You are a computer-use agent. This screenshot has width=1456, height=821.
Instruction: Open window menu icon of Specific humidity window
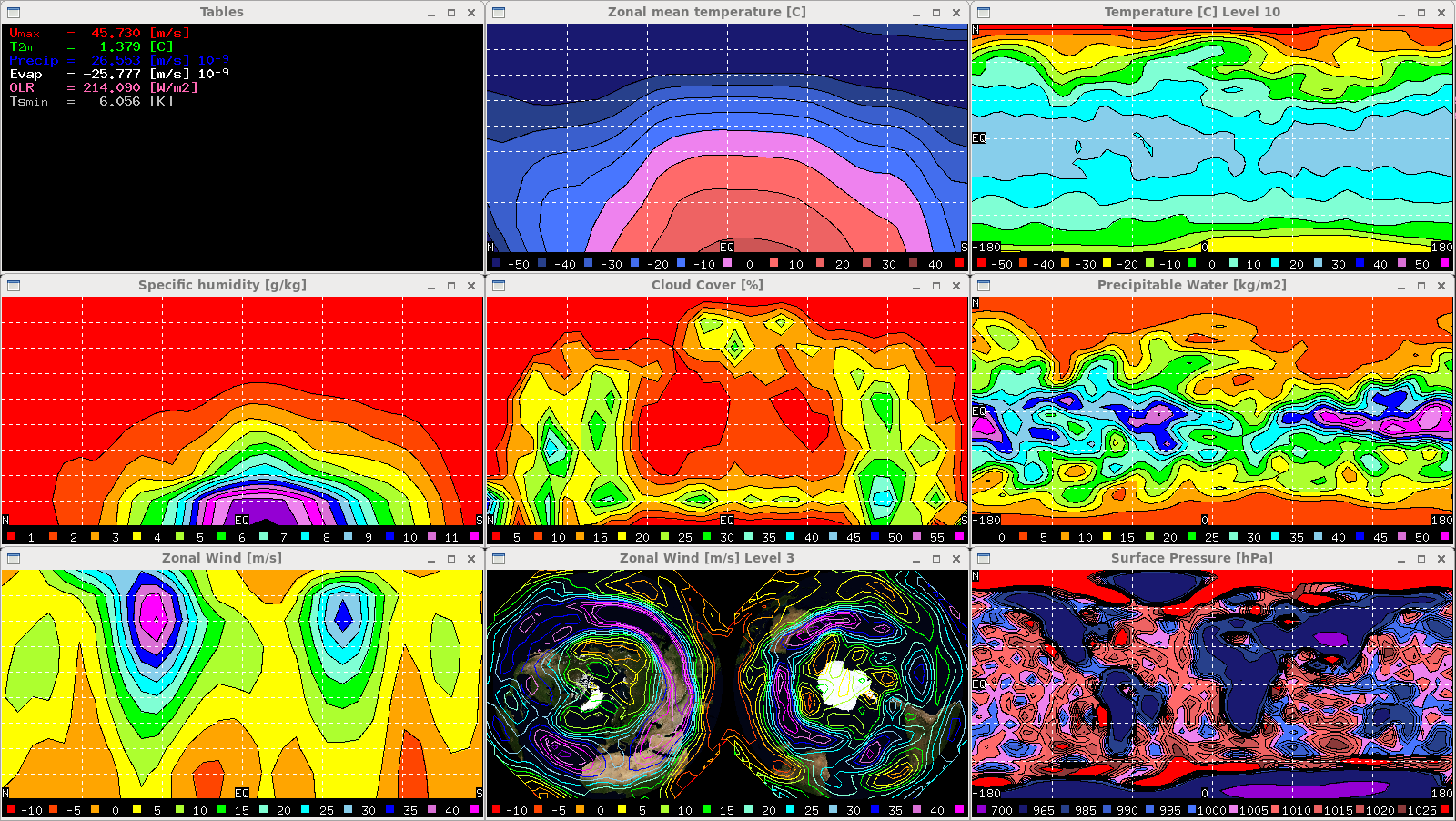[x=14, y=286]
